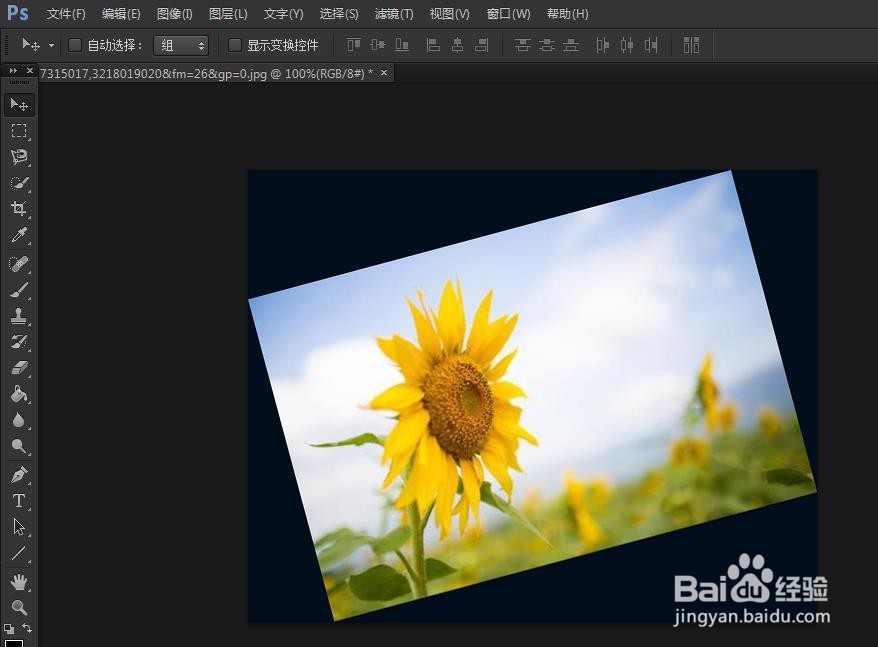Image resolution: width=878 pixels, height=647 pixels.
Task: Select the Dodge tool
Action: click(x=19, y=446)
